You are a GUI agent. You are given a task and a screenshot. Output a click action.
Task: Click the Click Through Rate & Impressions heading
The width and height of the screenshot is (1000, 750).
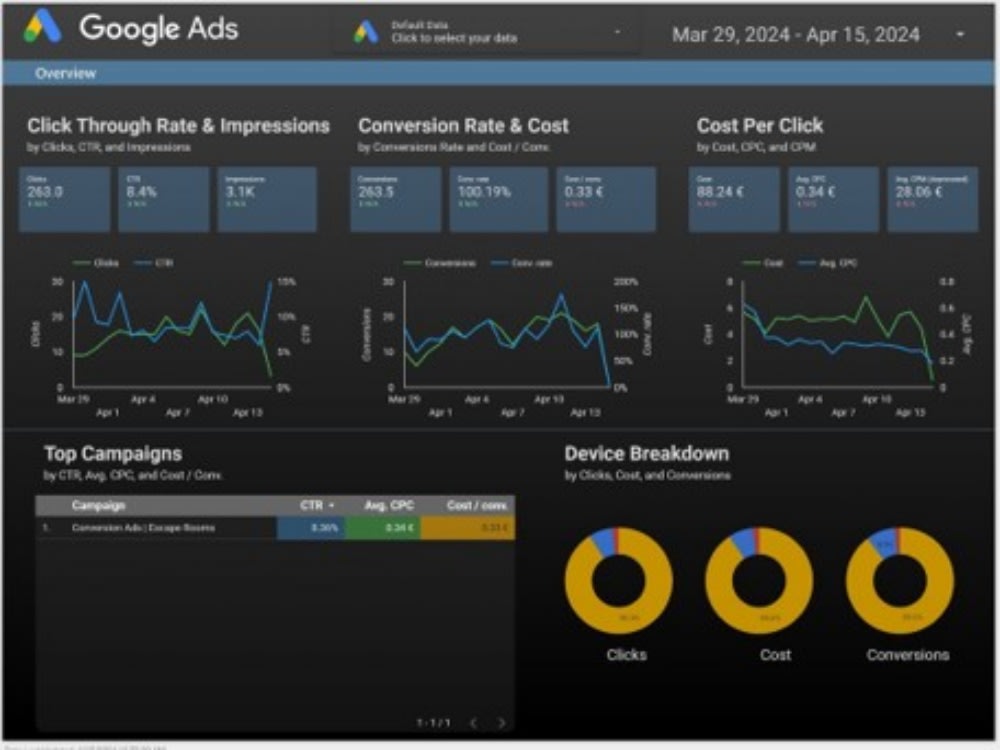coord(179,126)
